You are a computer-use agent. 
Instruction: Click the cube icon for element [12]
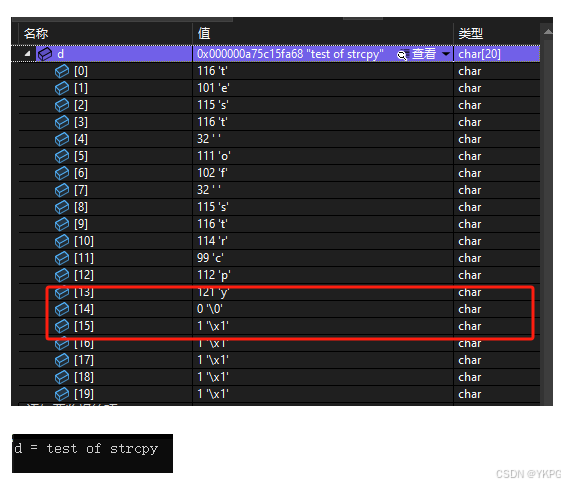click(62, 275)
